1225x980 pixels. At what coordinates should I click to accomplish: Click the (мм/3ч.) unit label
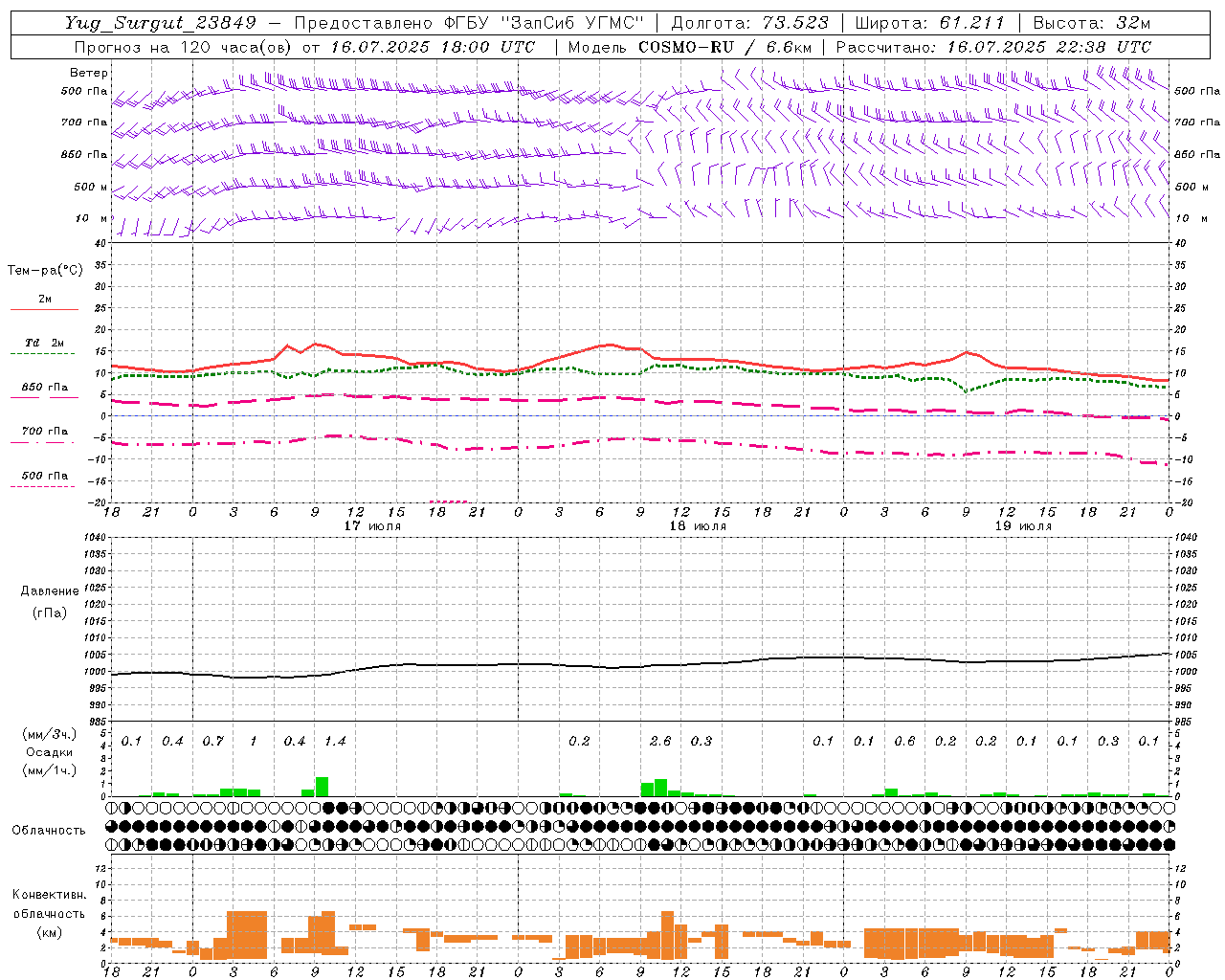(x=48, y=734)
